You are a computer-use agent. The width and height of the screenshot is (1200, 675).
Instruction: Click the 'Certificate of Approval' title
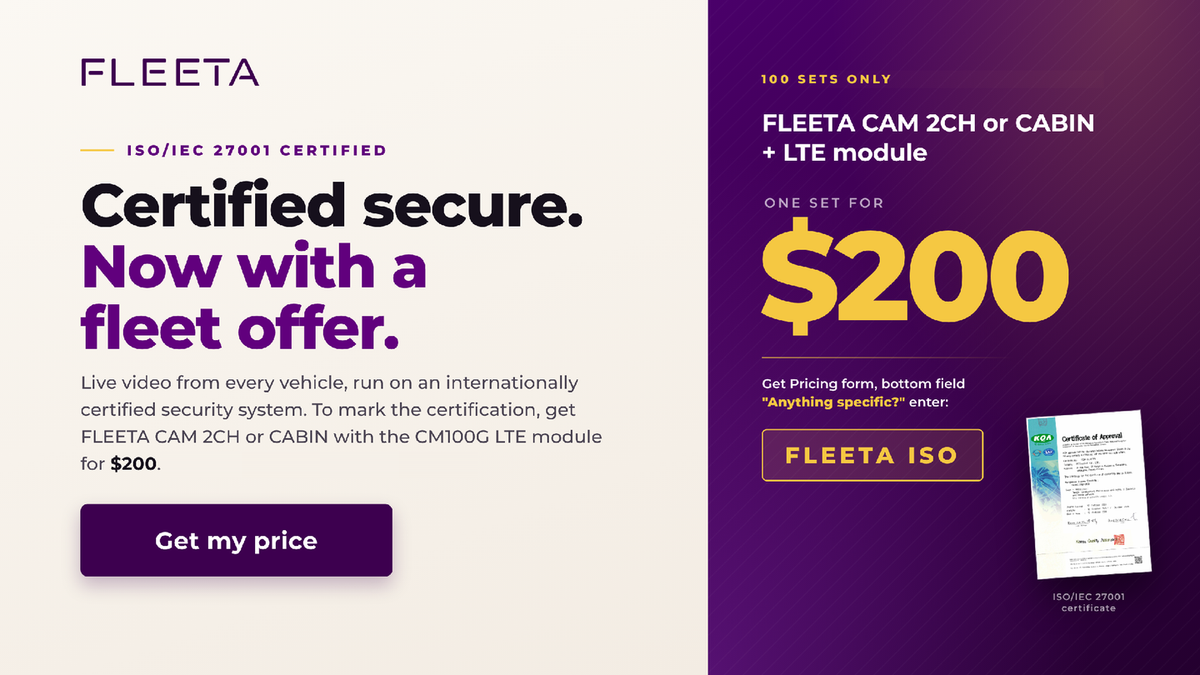(x=1092, y=437)
